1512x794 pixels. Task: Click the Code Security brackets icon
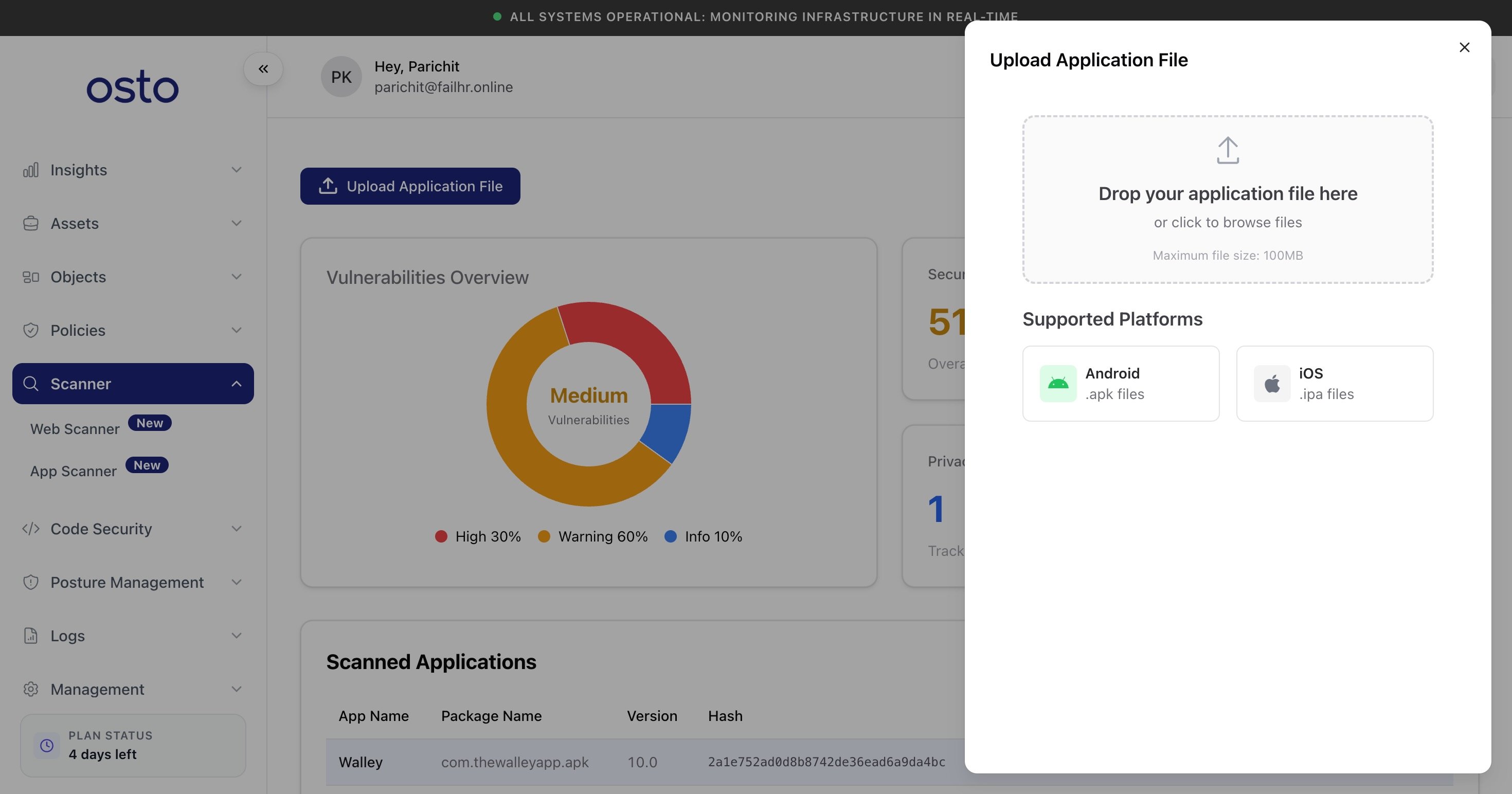pos(30,528)
